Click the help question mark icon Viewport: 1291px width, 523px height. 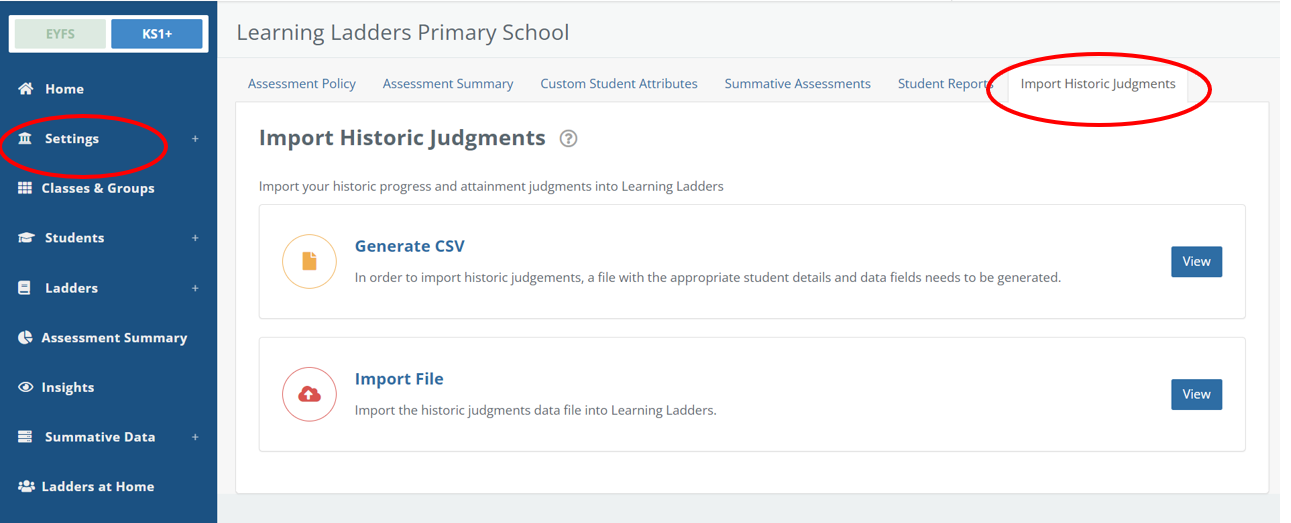pyautogui.click(x=568, y=139)
